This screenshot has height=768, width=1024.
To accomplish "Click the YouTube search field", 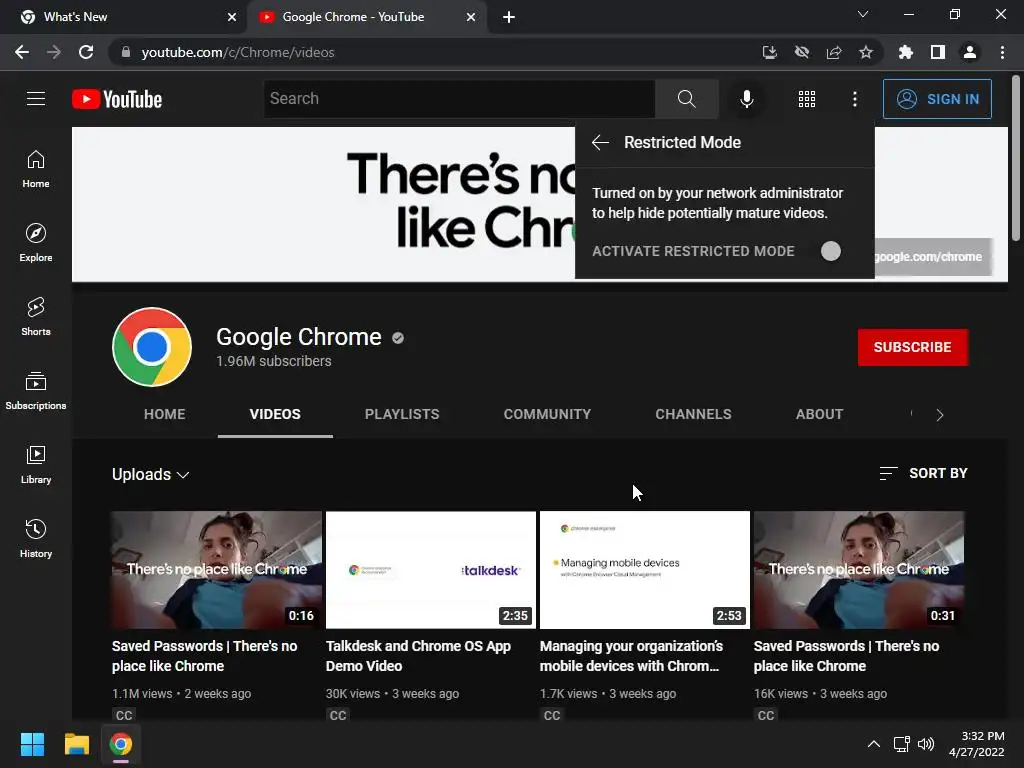I will coord(459,99).
